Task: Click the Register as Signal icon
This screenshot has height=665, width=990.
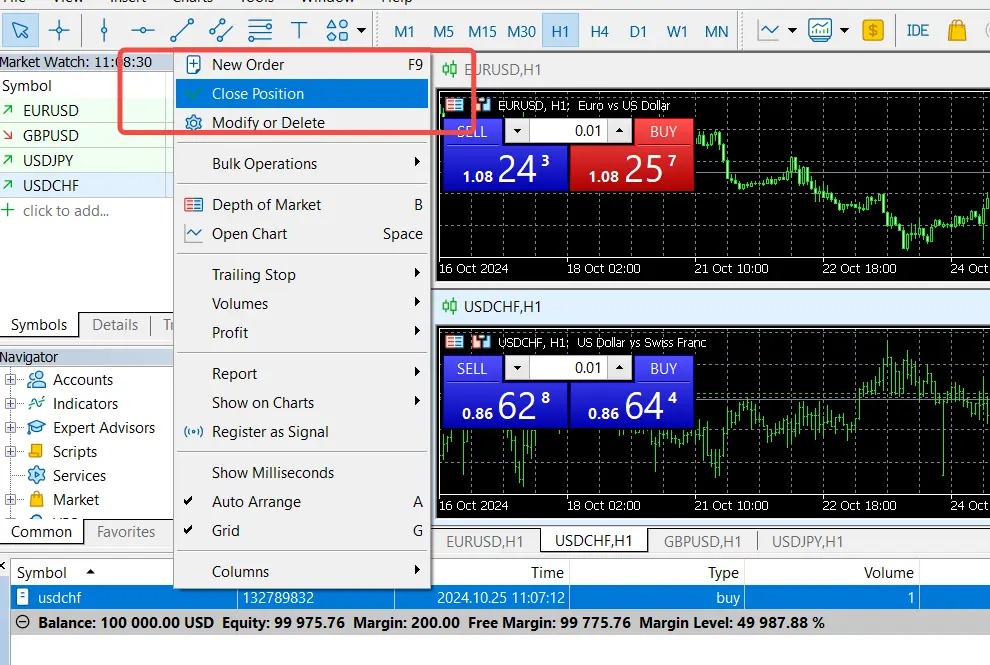Action: (x=194, y=432)
